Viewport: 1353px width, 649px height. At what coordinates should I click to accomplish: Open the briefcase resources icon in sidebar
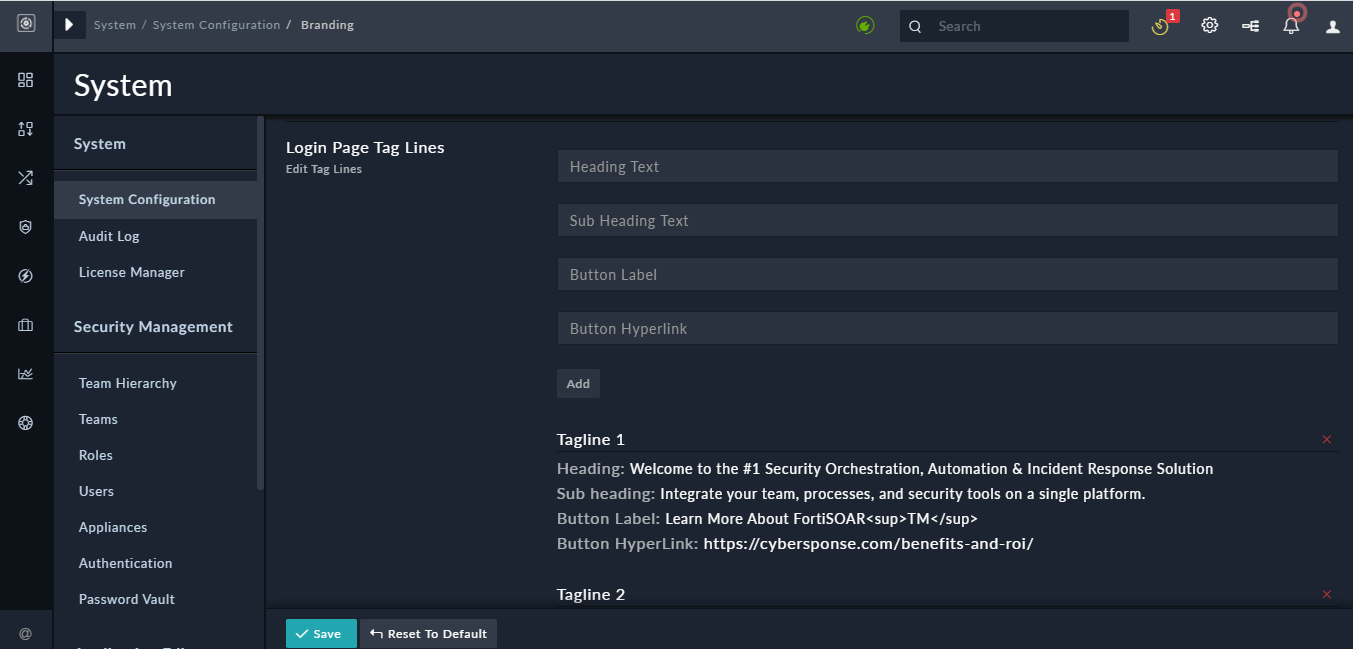point(26,325)
